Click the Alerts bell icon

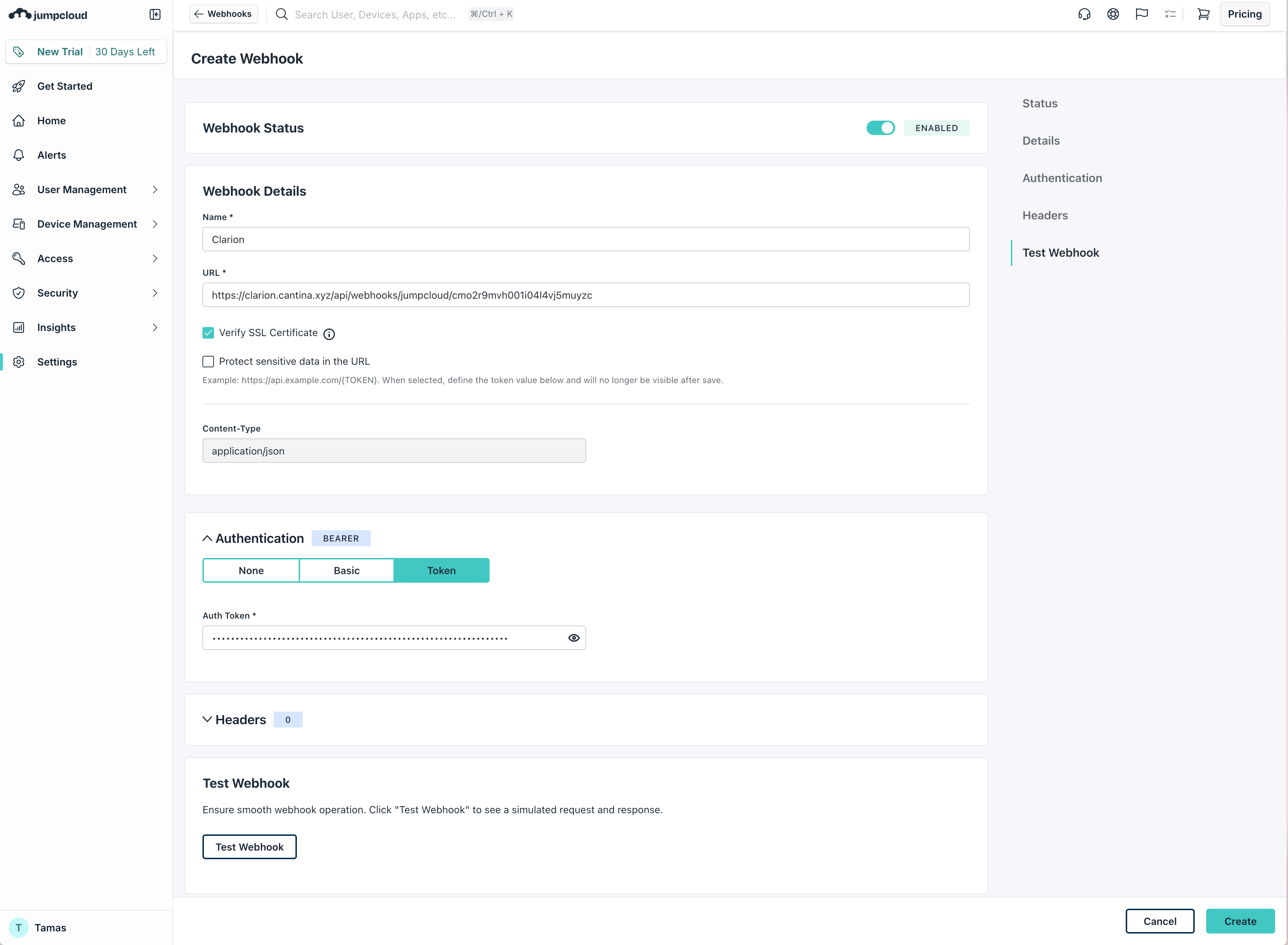pyautogui.click(x=19, y=155)
